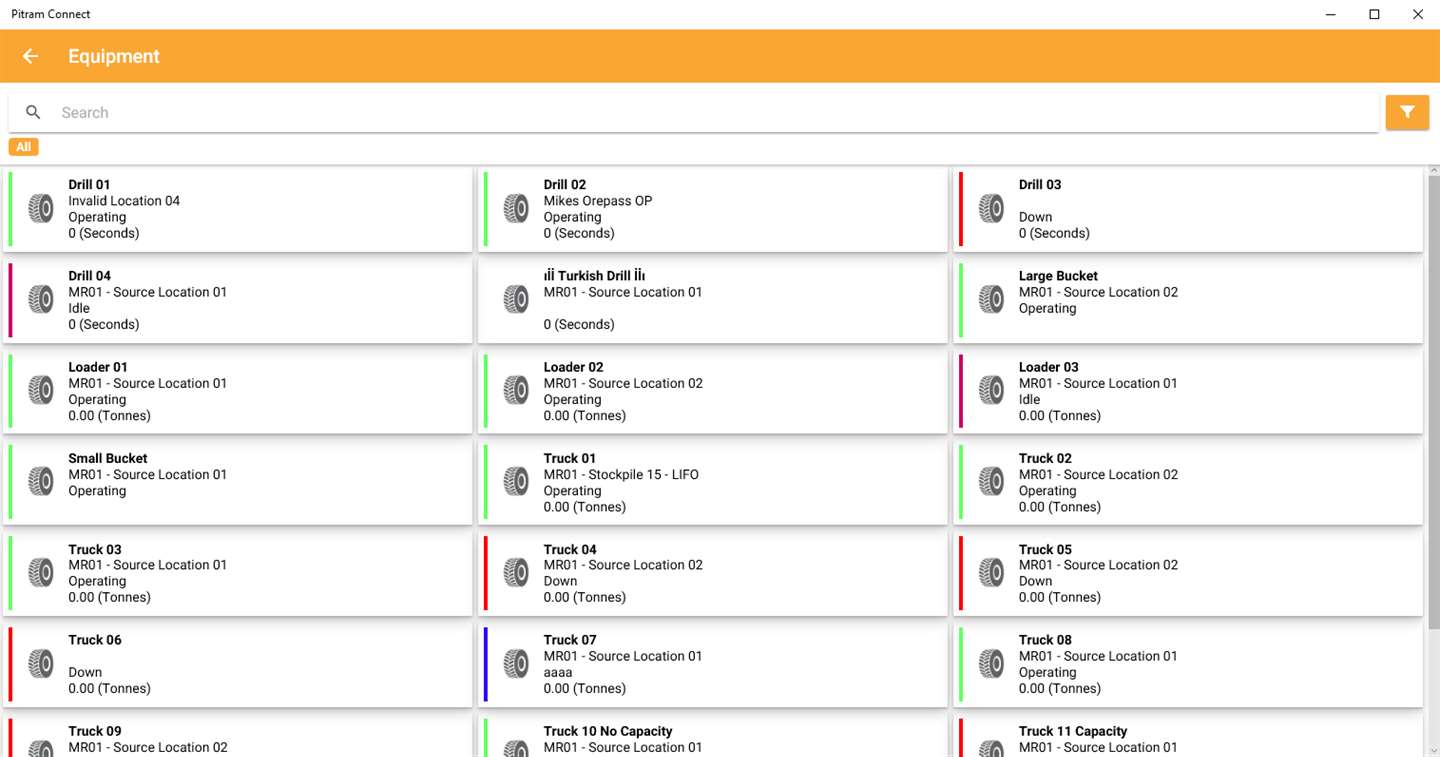Click the tire icon for Truck 08
Screen dimensions: 1440x757
coord(991,663)
